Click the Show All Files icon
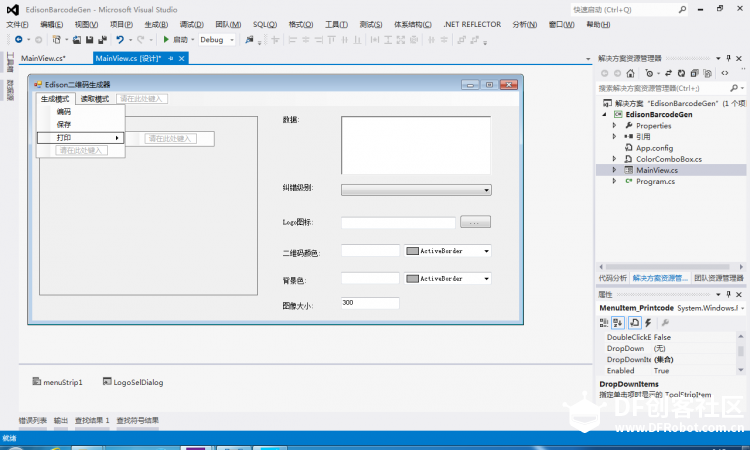The width and height of the screenshot is (750, 450). [x=707, y=73]
